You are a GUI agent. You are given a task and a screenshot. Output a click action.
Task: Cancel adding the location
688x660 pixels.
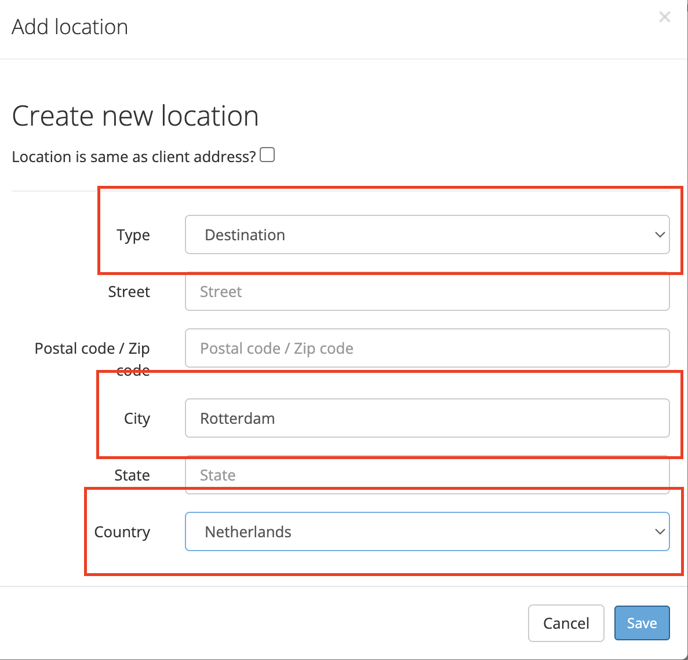click(566, 623)
